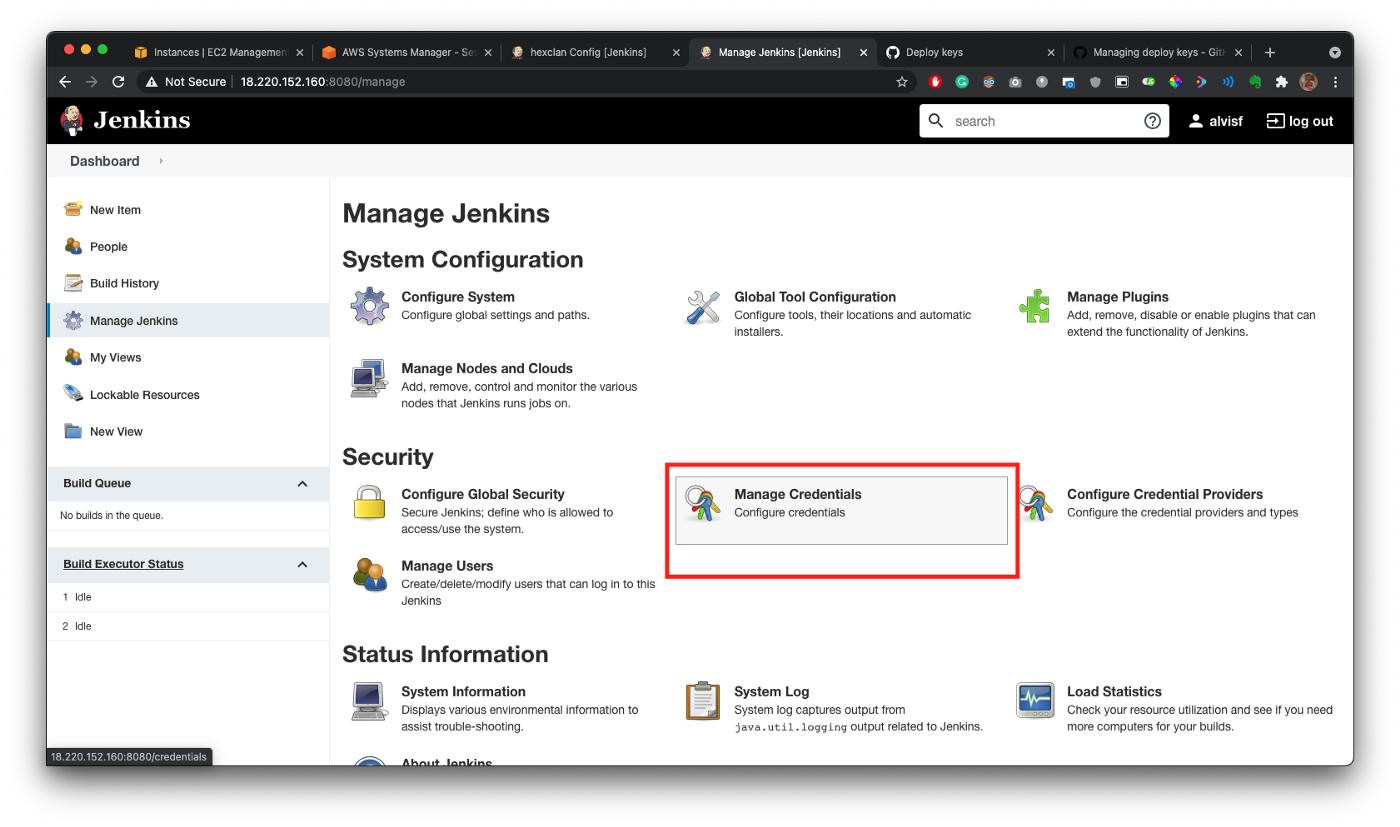Viewport: 1400px width, 827px height.
Task: Click the Lockable Resources sidebar icon
Action: click(73, 394)
